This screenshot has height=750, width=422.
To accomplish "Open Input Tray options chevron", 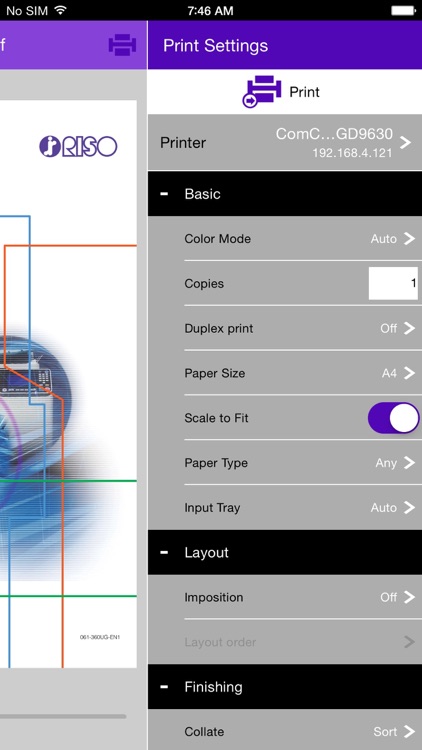I will pos(409,507).
